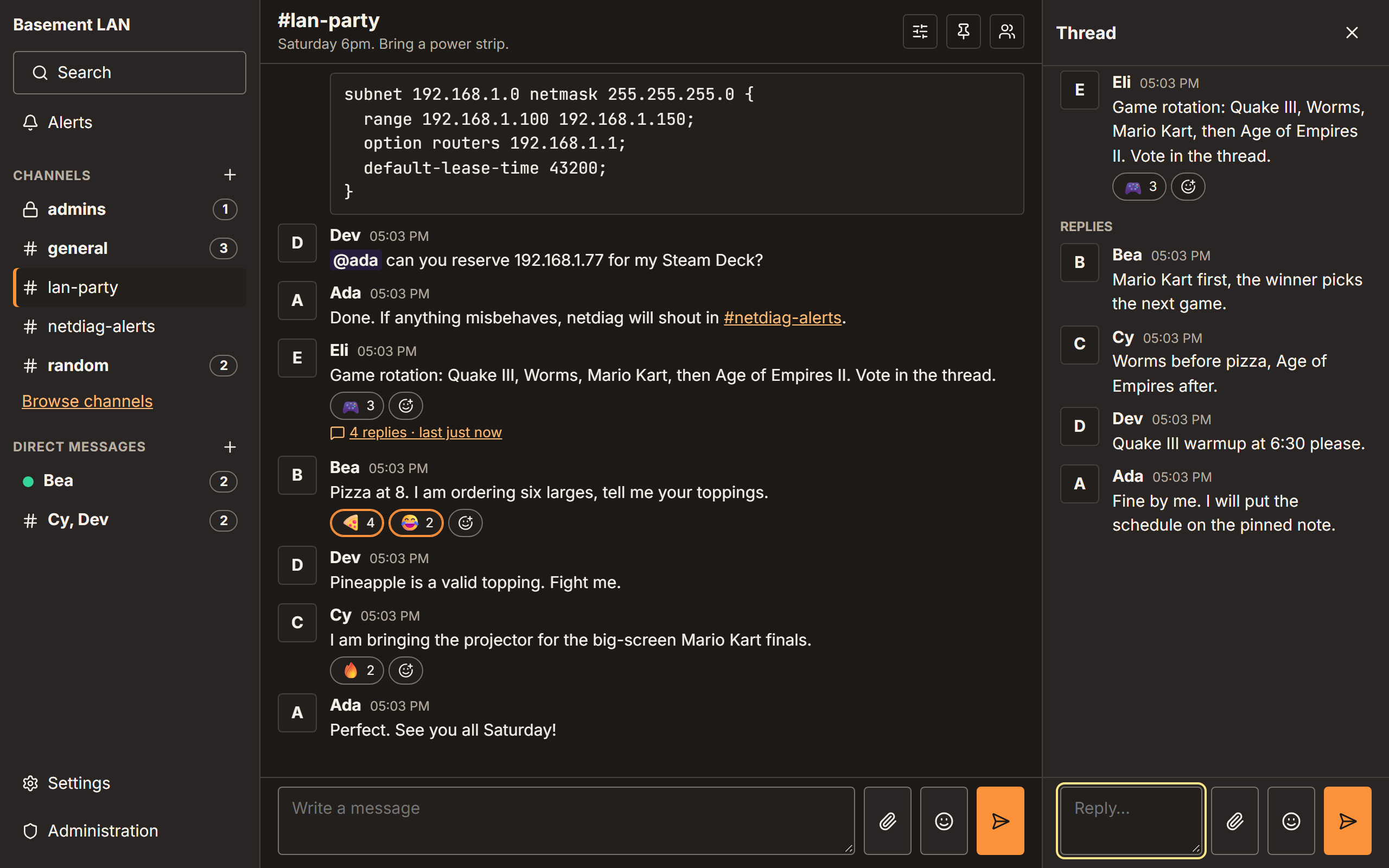Open the admins channel
Viewport: 1389px width, 868px height.
130,209
